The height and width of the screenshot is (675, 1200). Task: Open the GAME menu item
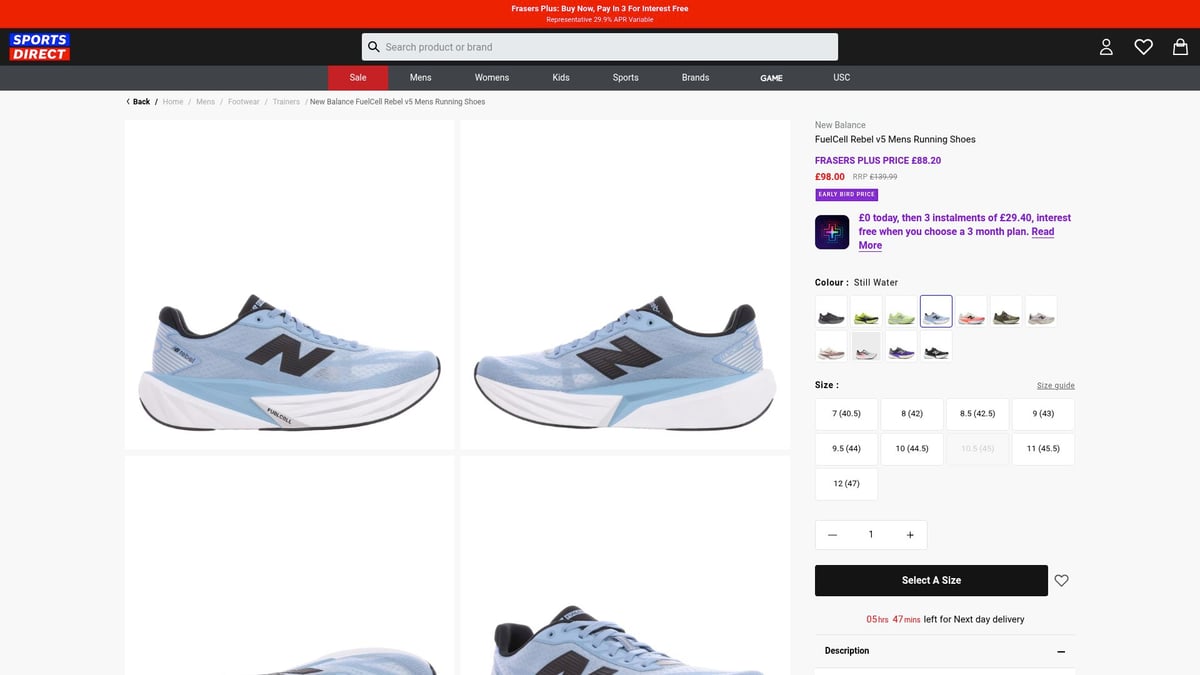(x=772, y=78)
